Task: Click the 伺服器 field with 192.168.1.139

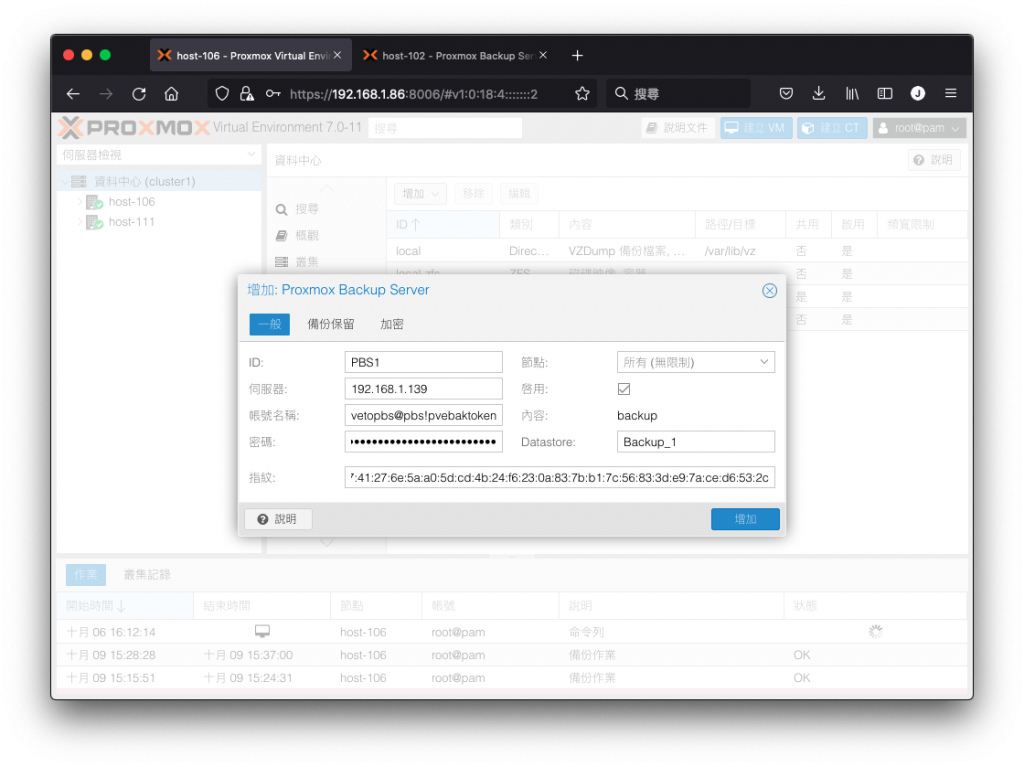Action: click(423, 389)
